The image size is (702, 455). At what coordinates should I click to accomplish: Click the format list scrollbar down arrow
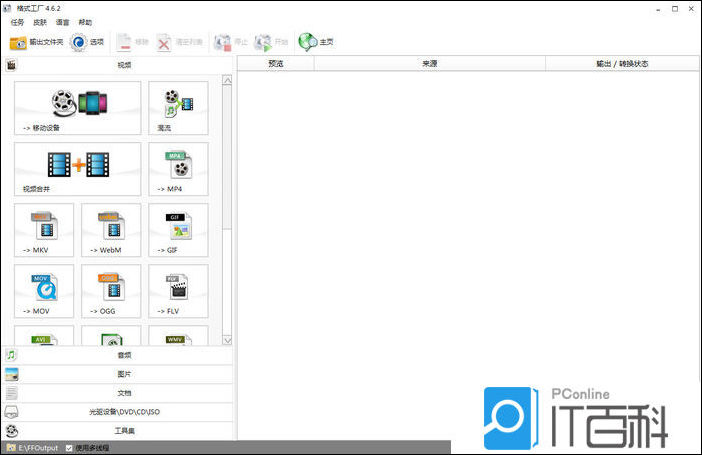pyautogui.click(x=227, y=340)
